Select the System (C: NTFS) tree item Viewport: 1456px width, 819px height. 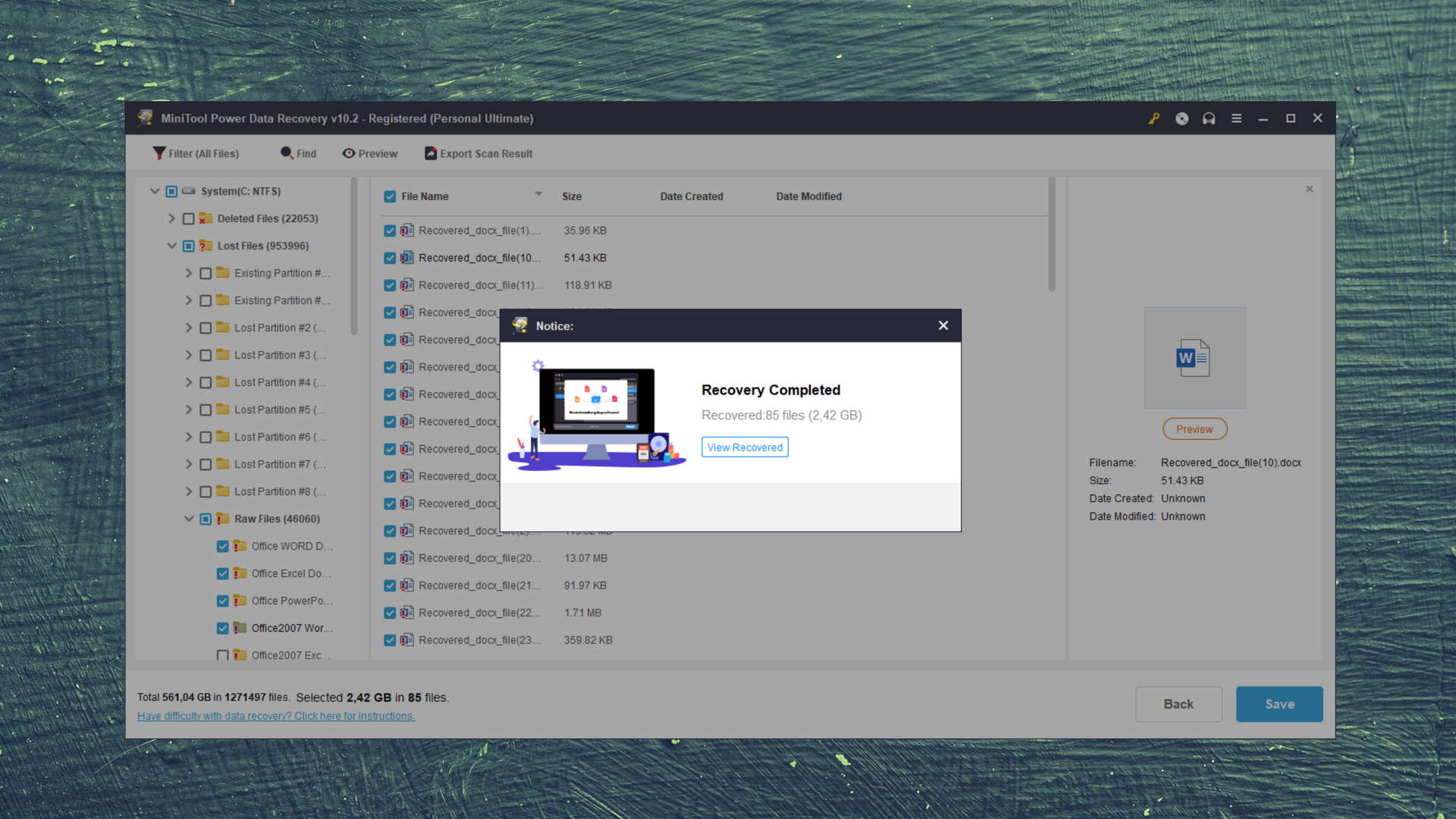(x=240, y=191)
